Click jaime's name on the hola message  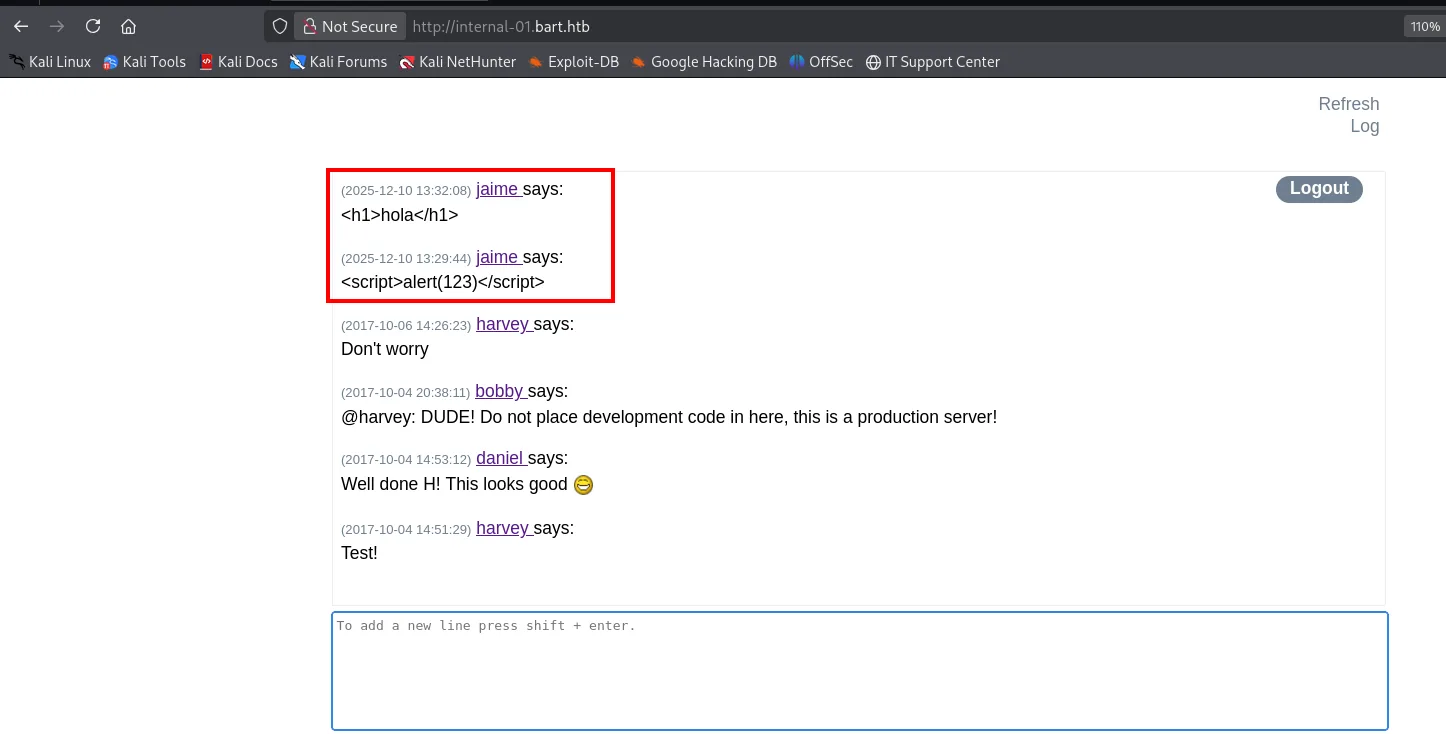pyautogui.click(x=497, y=189)
